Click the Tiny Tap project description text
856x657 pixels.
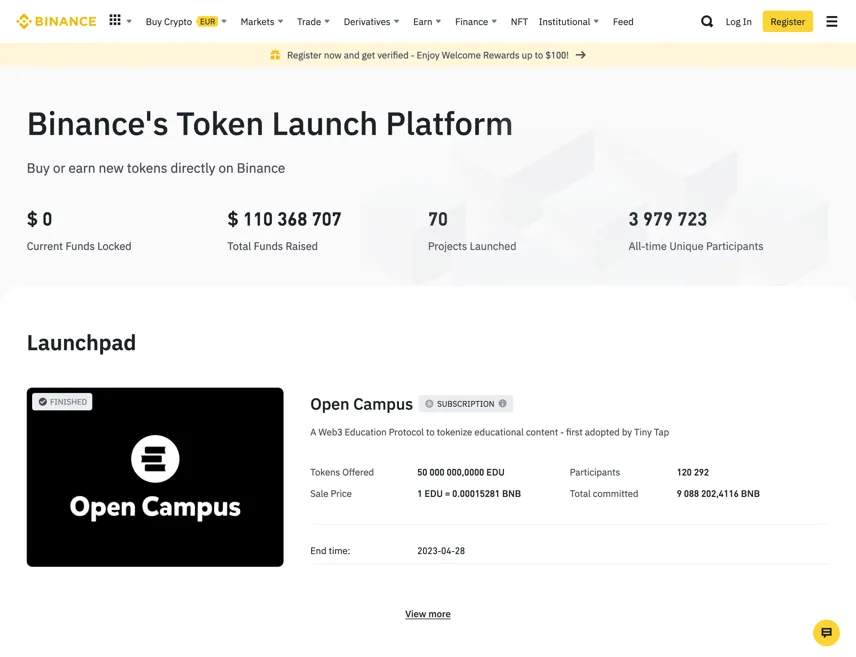(489, 432)
